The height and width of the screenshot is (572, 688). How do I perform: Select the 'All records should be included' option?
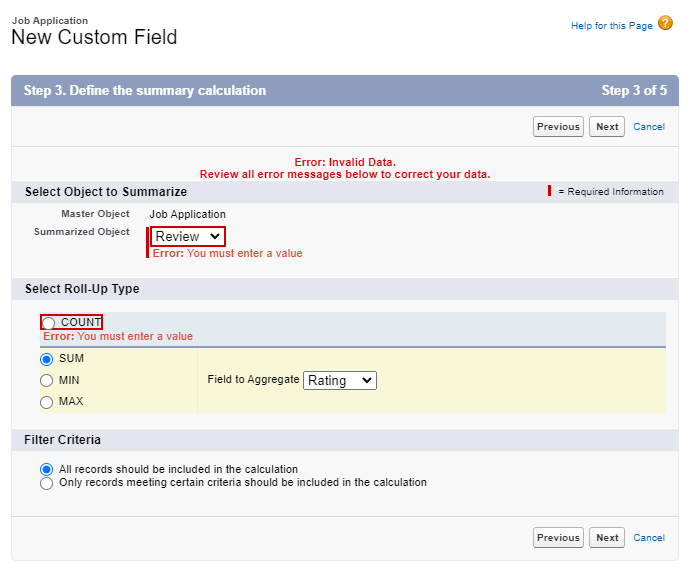(x=46, y=469)
